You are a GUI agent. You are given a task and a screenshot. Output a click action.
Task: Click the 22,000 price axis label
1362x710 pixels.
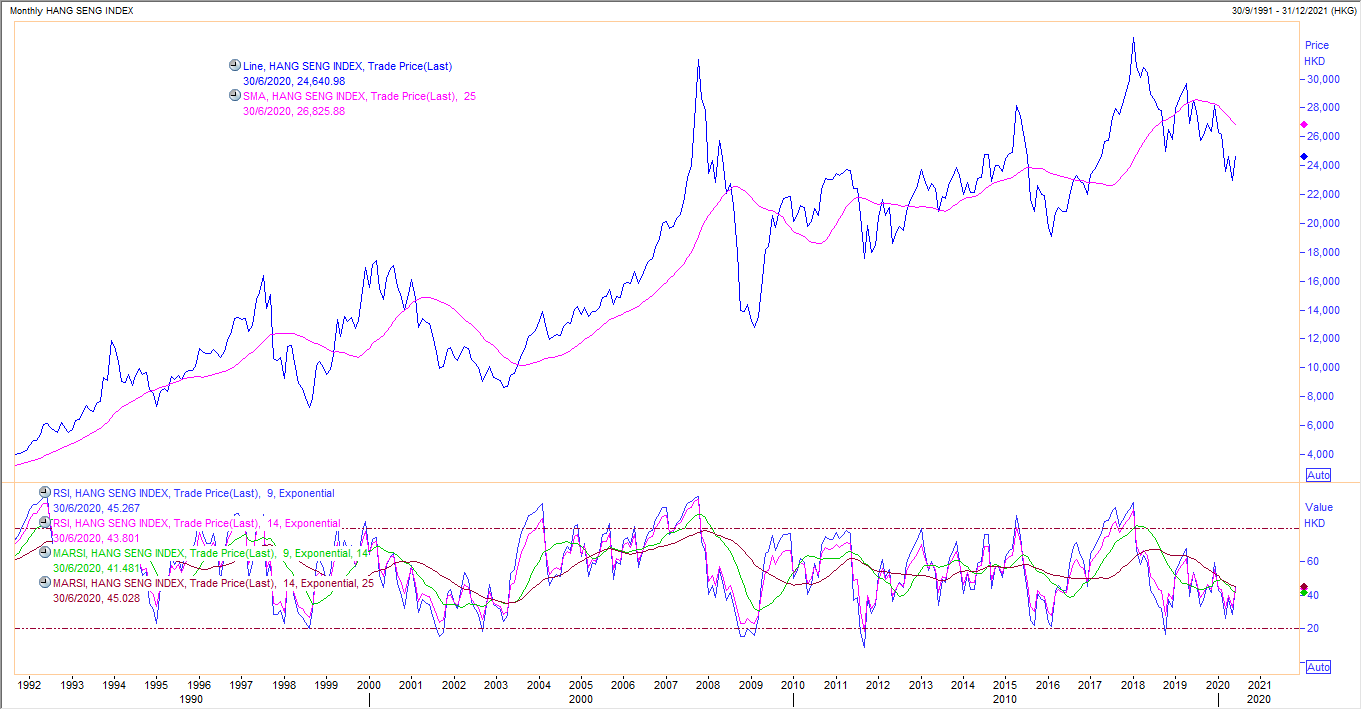[1321, 195]
